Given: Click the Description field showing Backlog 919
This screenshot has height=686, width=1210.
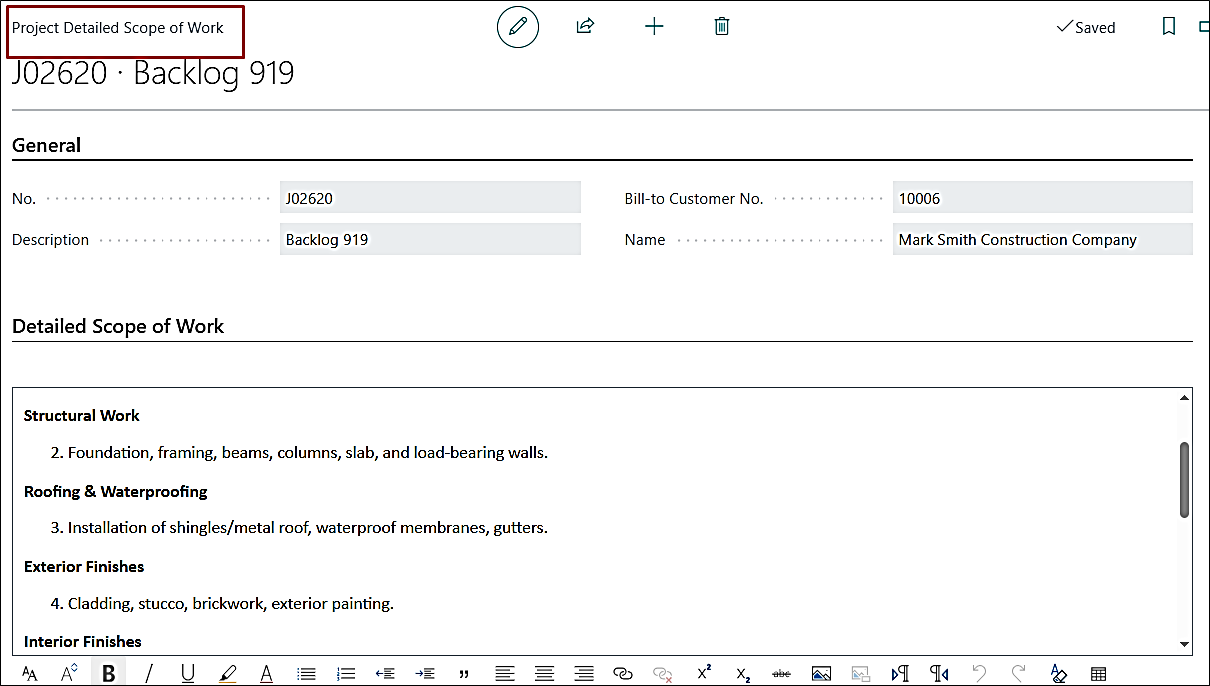Looking at the screenshot, I should pos(430,238).
